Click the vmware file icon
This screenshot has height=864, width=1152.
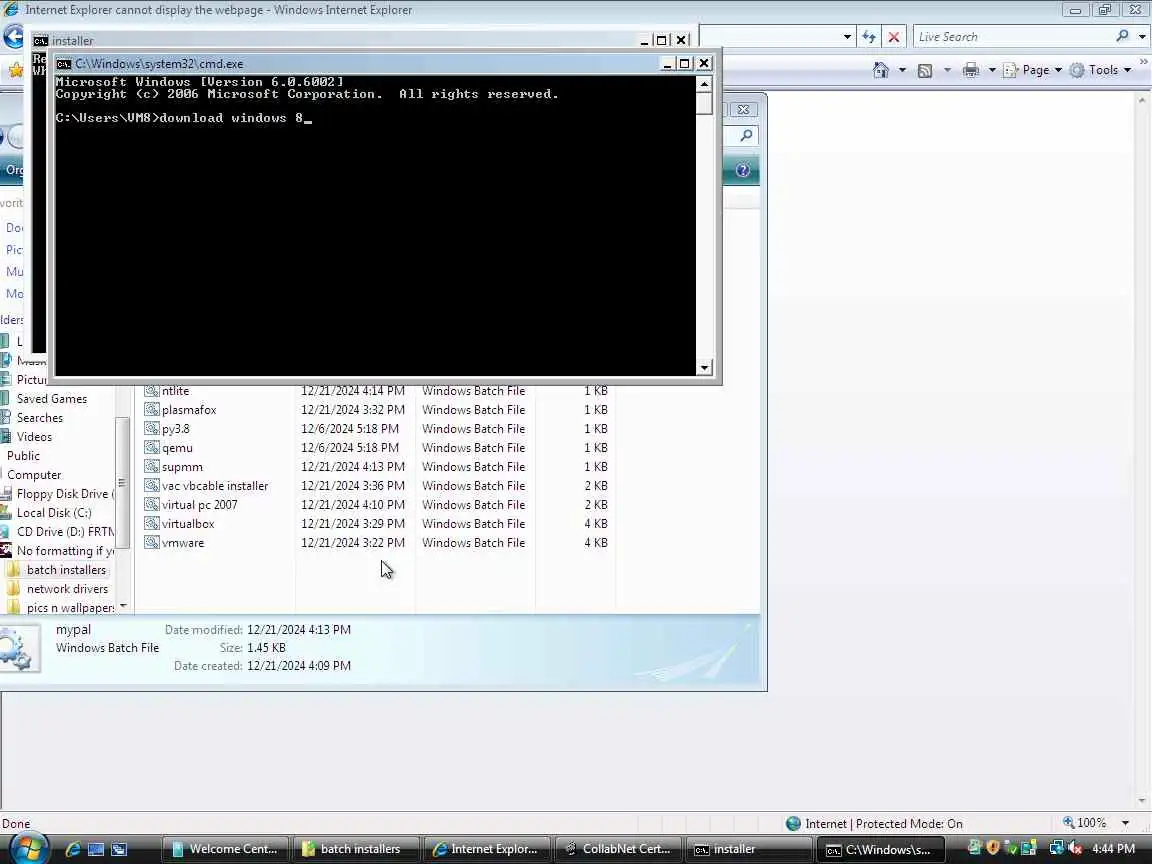pyautogui.click(x=151, y=543)
